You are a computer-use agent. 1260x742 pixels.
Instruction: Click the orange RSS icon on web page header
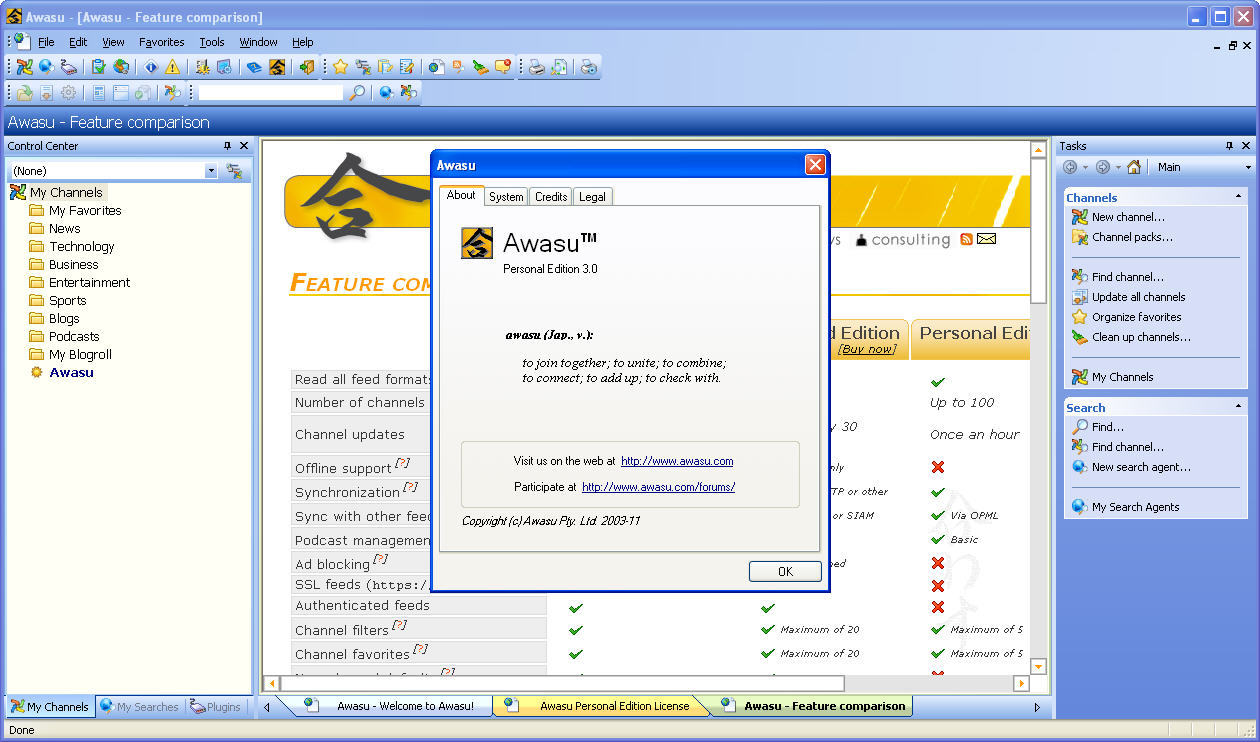point(966,239)
